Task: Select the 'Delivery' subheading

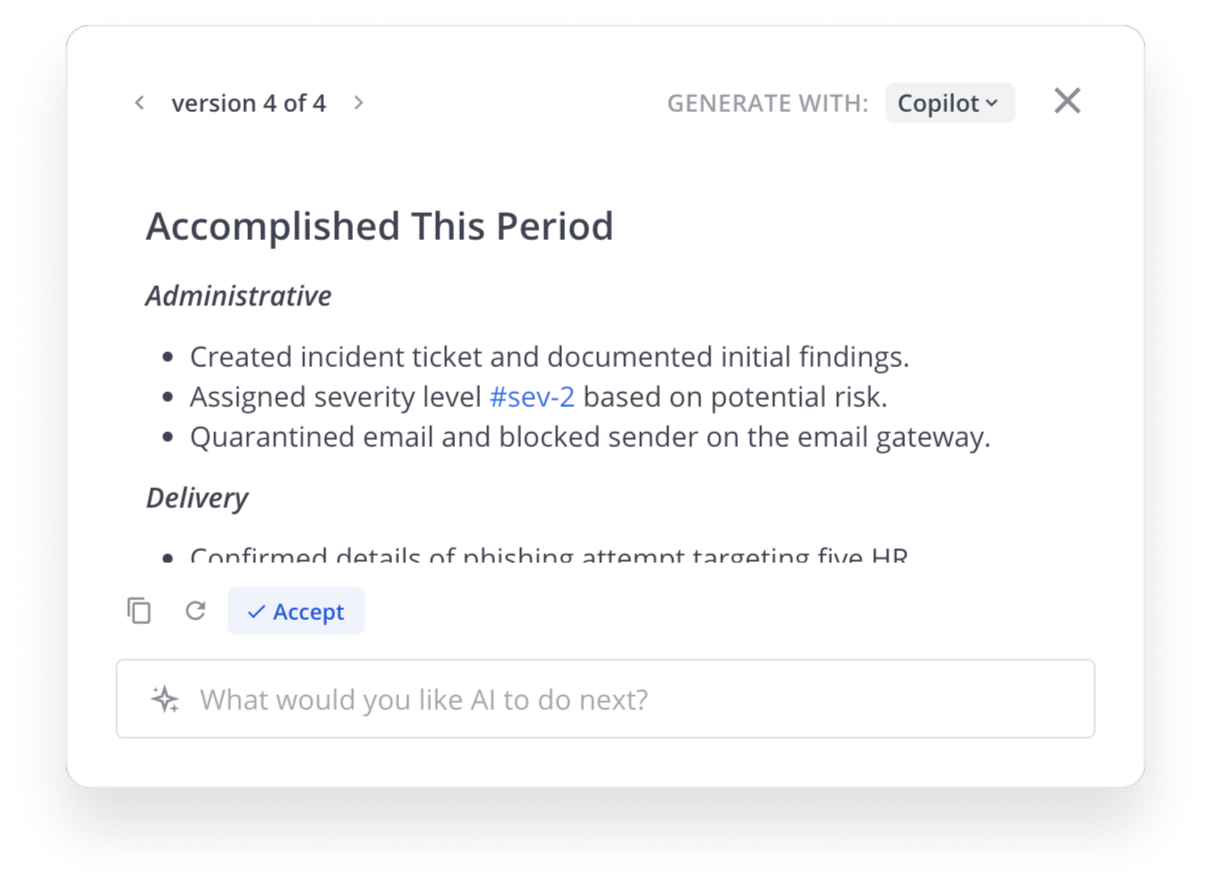Action: coord(197,498)
